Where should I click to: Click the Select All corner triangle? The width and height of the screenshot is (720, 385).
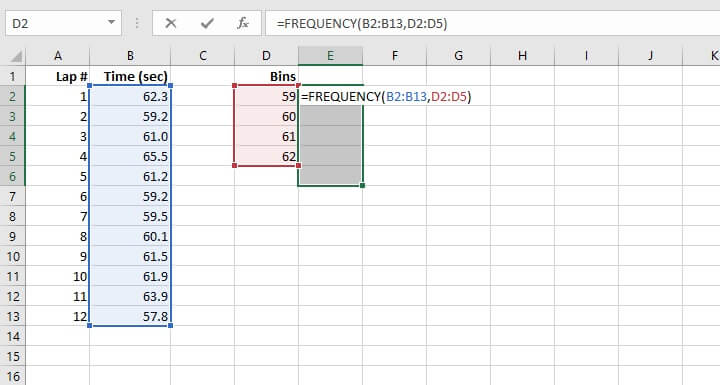point(16,57)
